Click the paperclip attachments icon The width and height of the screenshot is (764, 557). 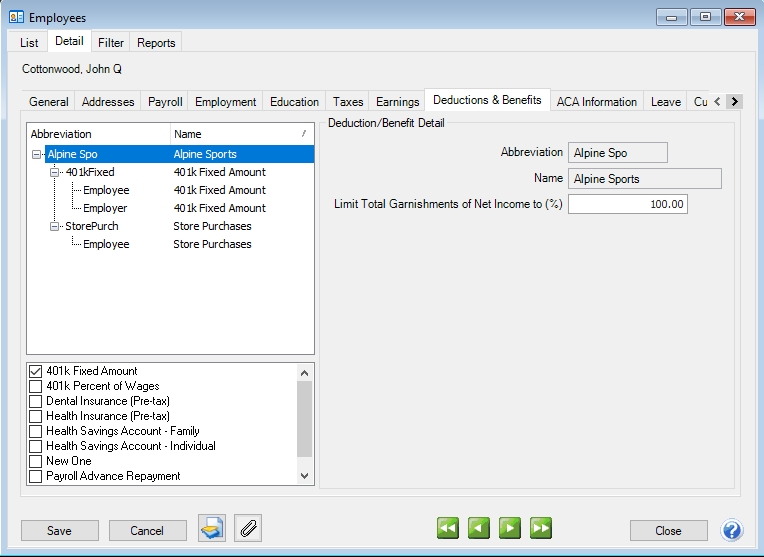(x=248, y=529)
